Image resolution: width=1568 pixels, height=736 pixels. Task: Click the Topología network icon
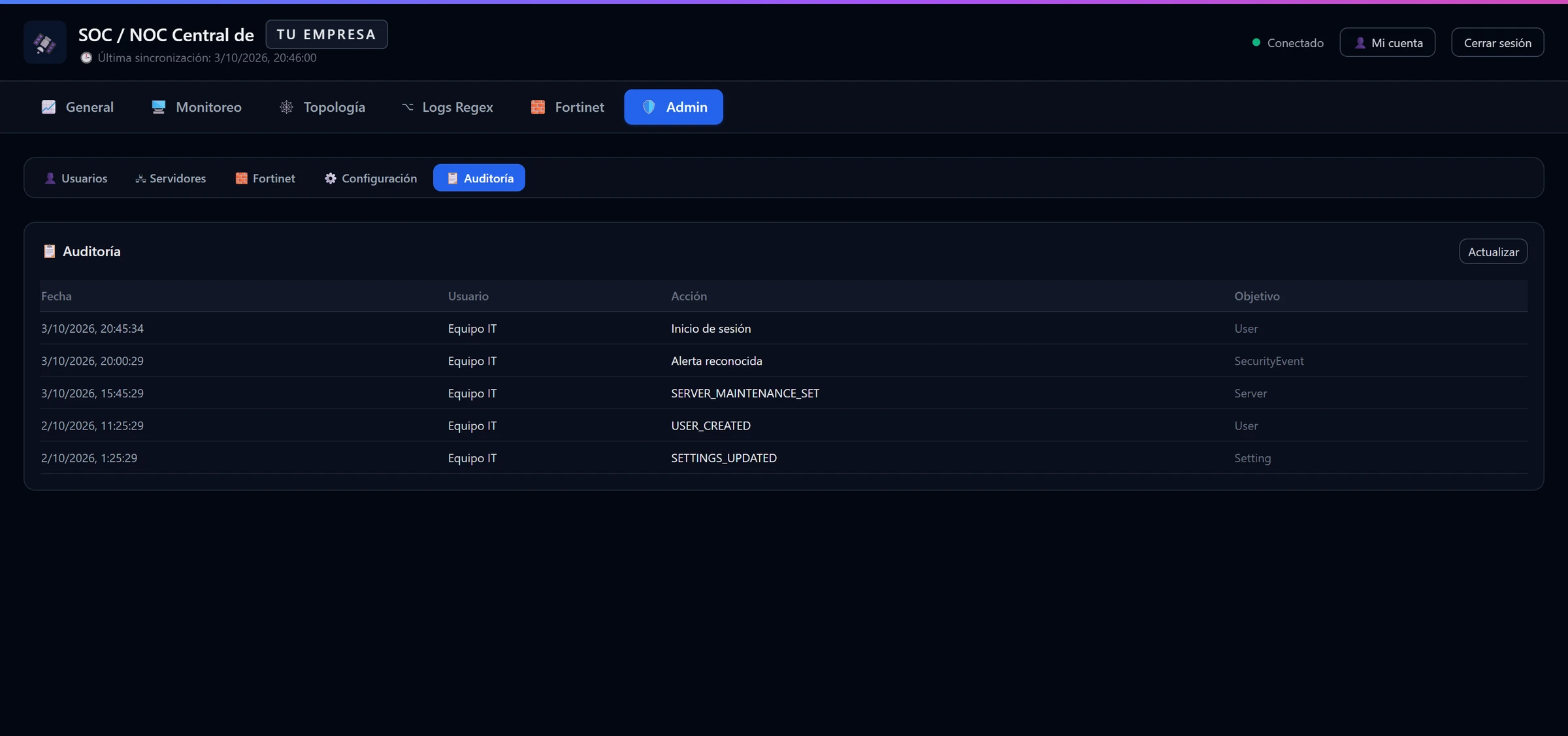[286, 107]
